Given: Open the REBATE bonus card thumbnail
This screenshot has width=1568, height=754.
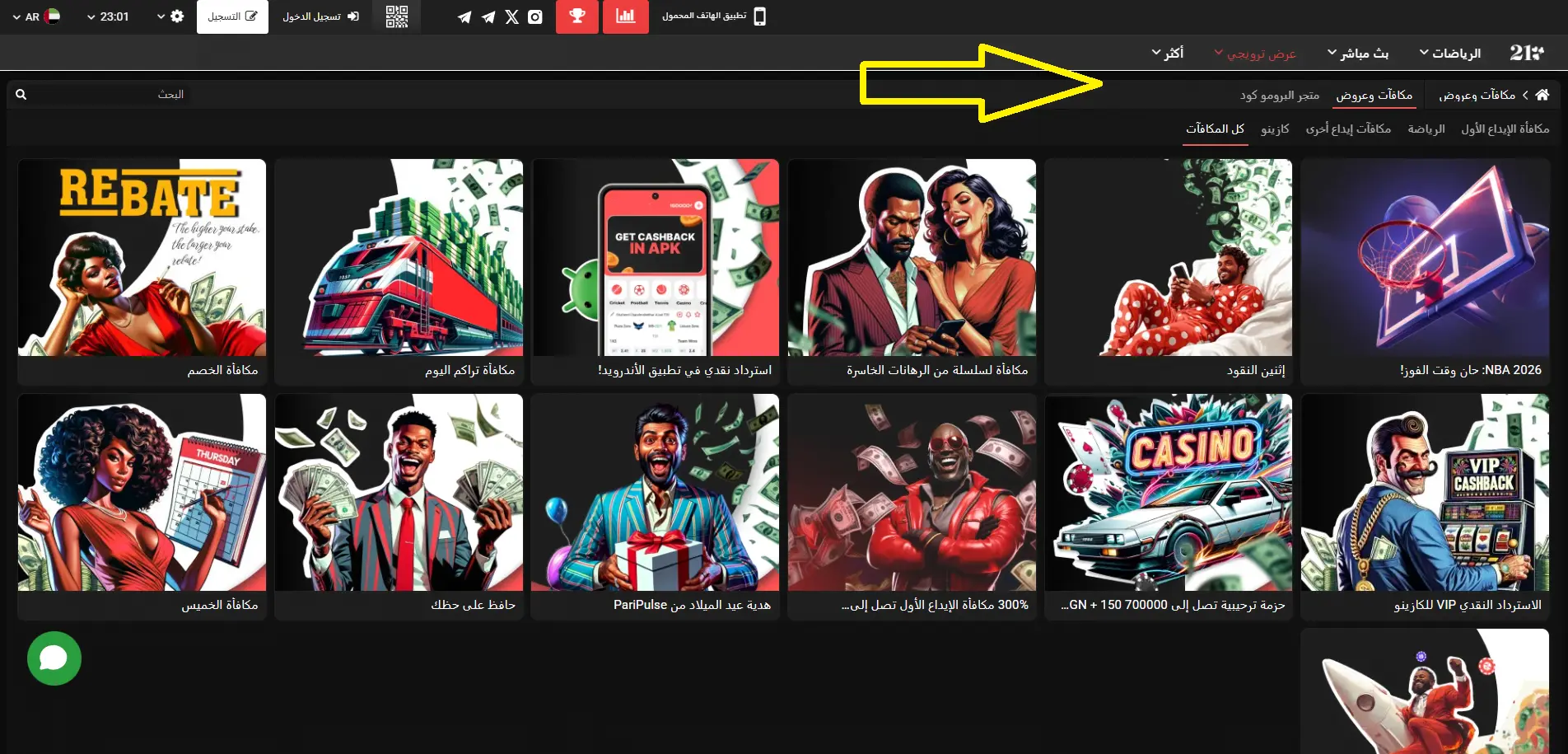Looking at the screenshot, I should pos(142,258).
